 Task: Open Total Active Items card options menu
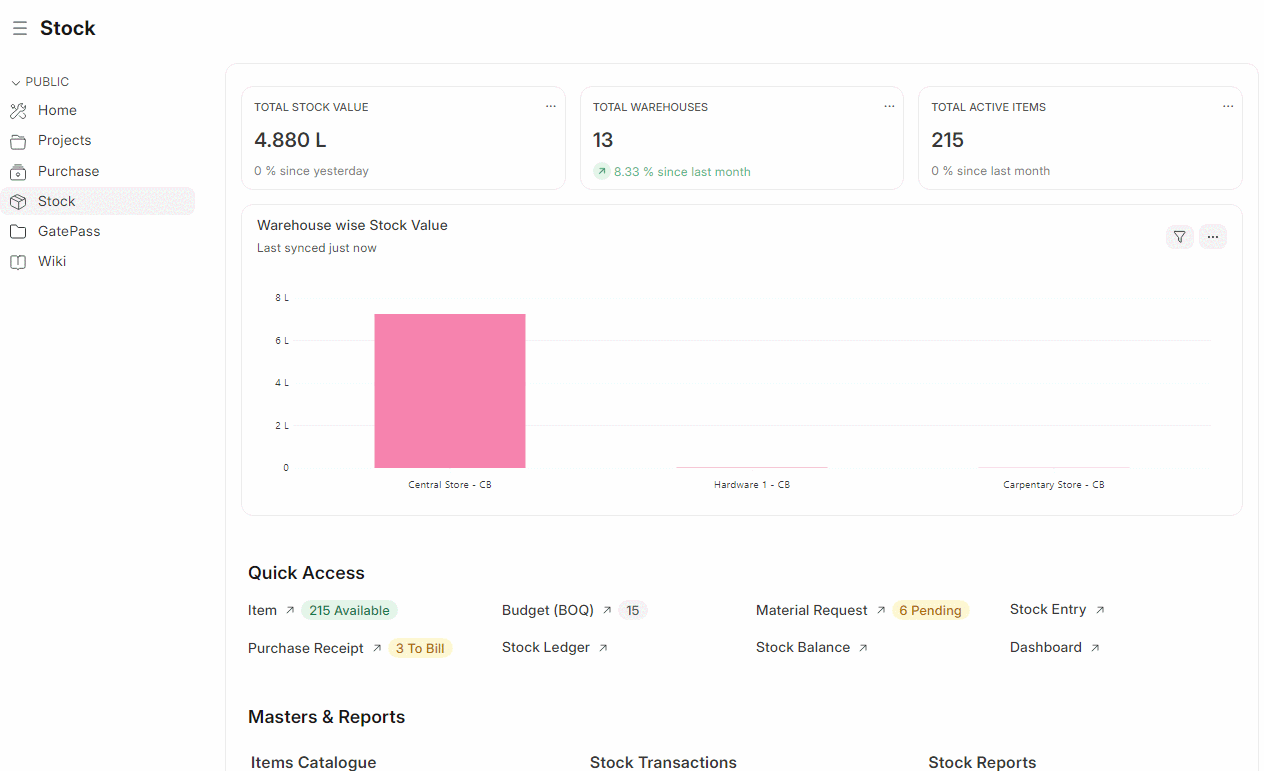[1228, 106]
